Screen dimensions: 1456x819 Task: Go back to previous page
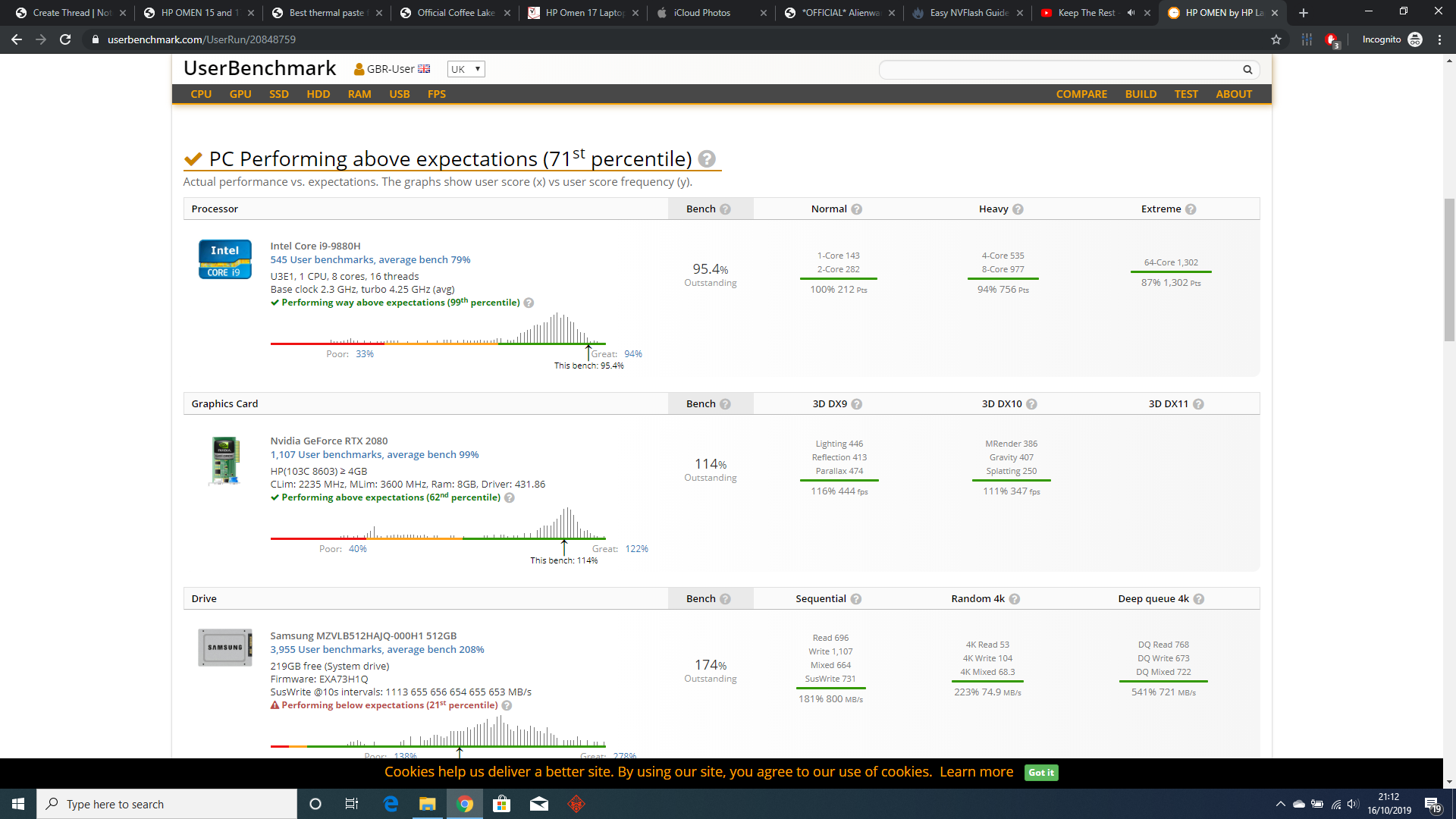point(17,39)
